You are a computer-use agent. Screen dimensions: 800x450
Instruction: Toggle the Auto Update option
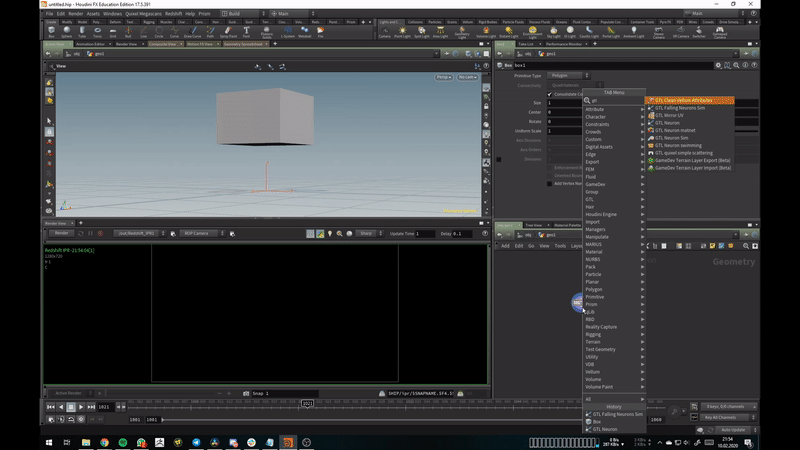click(733, 429)
